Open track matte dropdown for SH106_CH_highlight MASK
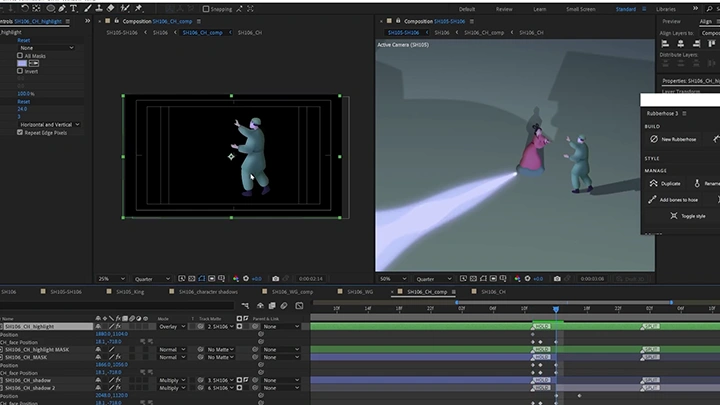This screenshot has width=720, height=405. click(220, 349)
